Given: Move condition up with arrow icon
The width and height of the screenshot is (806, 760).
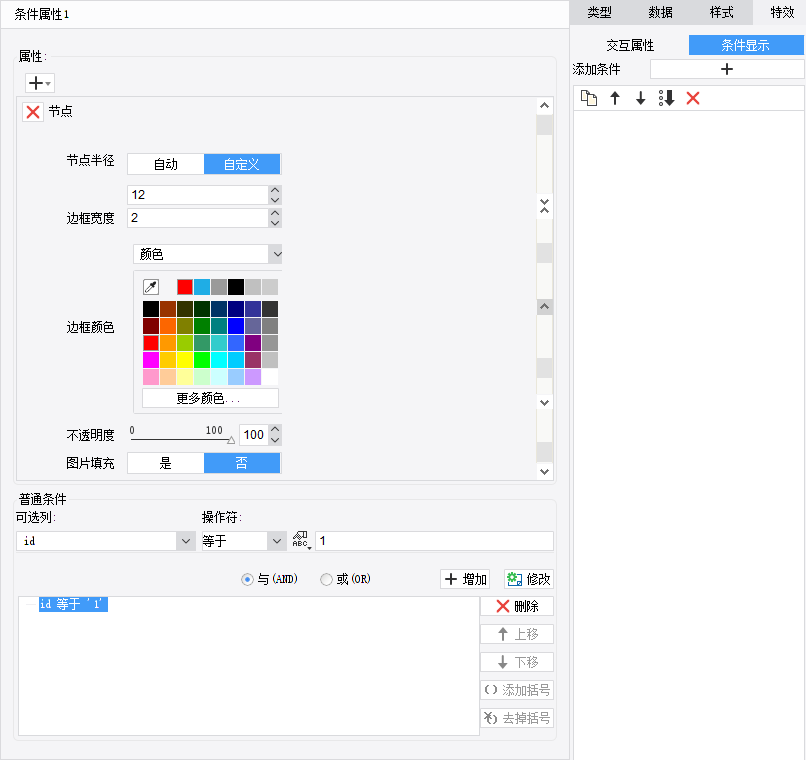Looking at the screenshot, I should pyautogui.click(x=615, y=98).
